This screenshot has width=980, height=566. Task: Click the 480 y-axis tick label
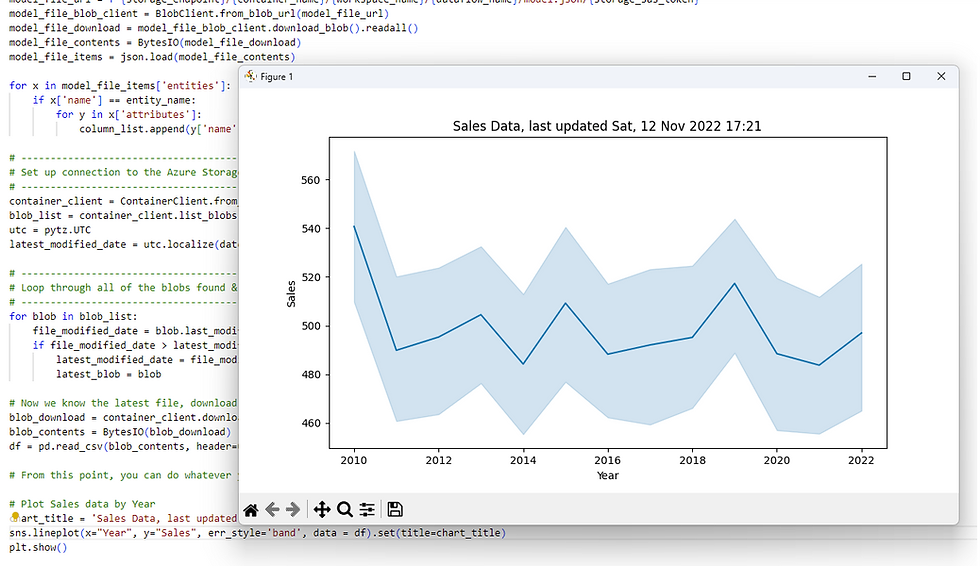pyautogui.click(x=311, y=375)
